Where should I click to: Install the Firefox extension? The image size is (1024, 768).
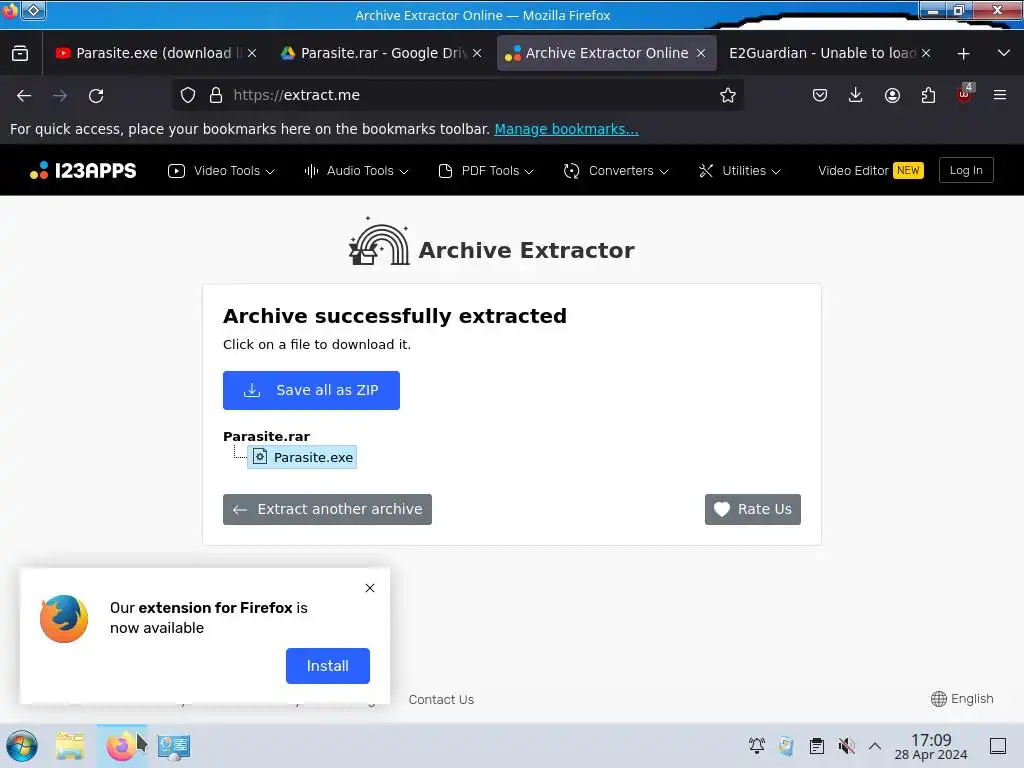tap(328, 665)
